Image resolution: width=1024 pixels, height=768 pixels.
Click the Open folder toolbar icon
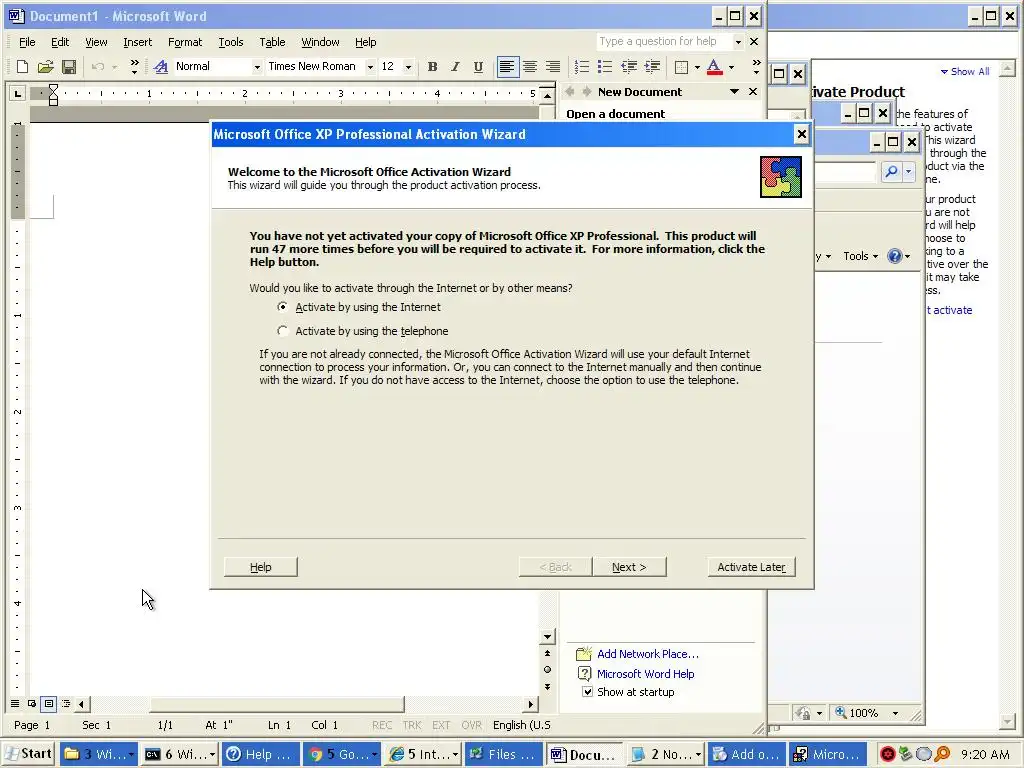click(45, 67)
